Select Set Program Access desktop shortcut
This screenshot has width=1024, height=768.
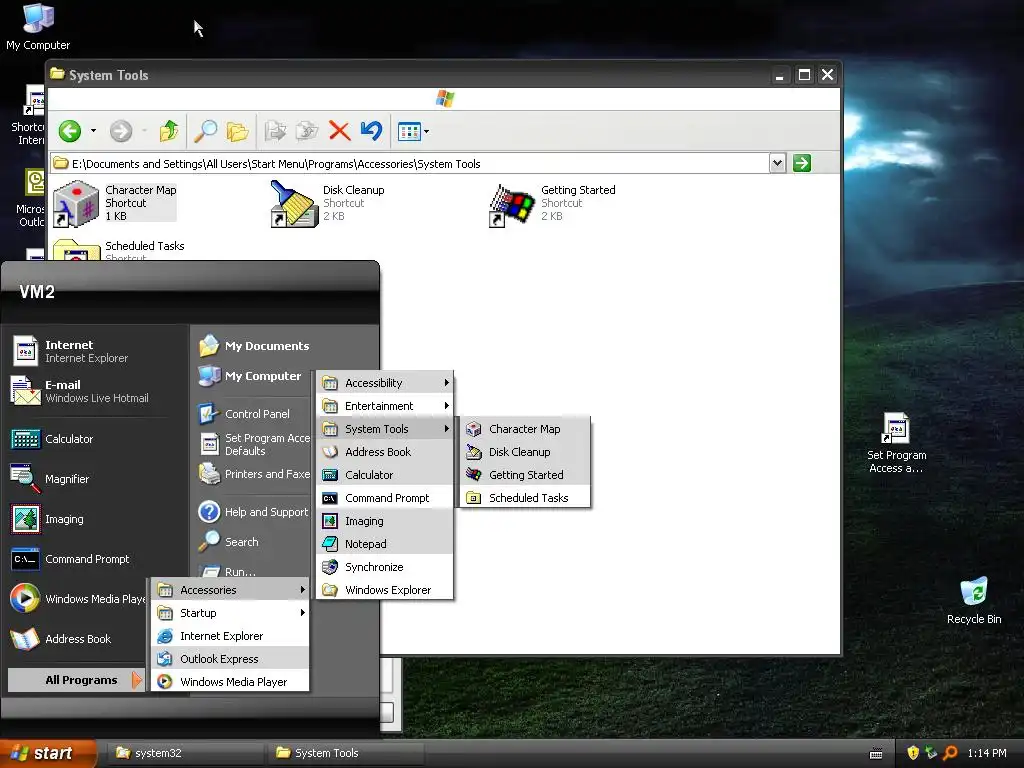point(897,443)
